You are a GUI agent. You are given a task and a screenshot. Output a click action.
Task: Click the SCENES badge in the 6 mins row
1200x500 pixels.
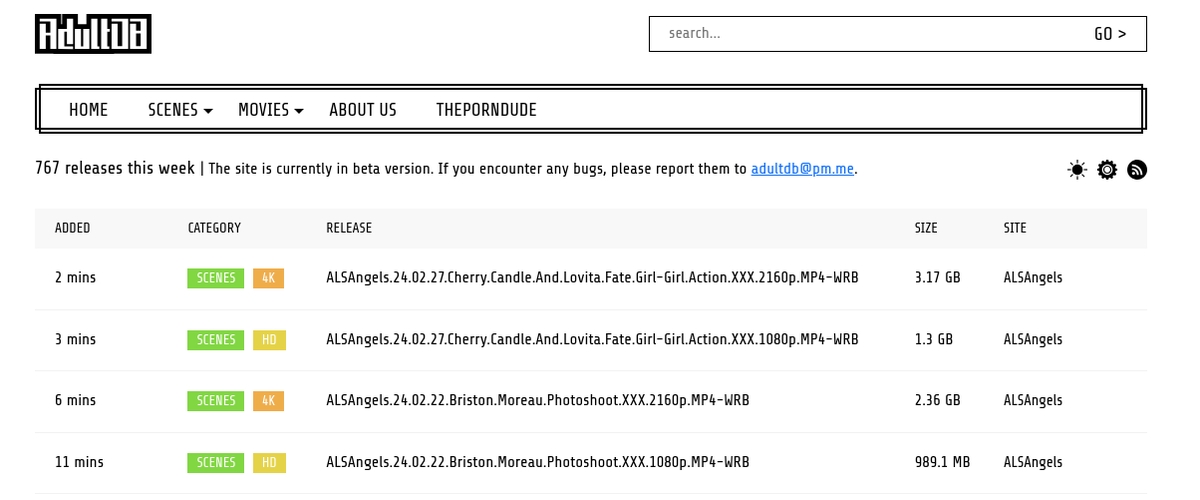click(x=215, y=401)
